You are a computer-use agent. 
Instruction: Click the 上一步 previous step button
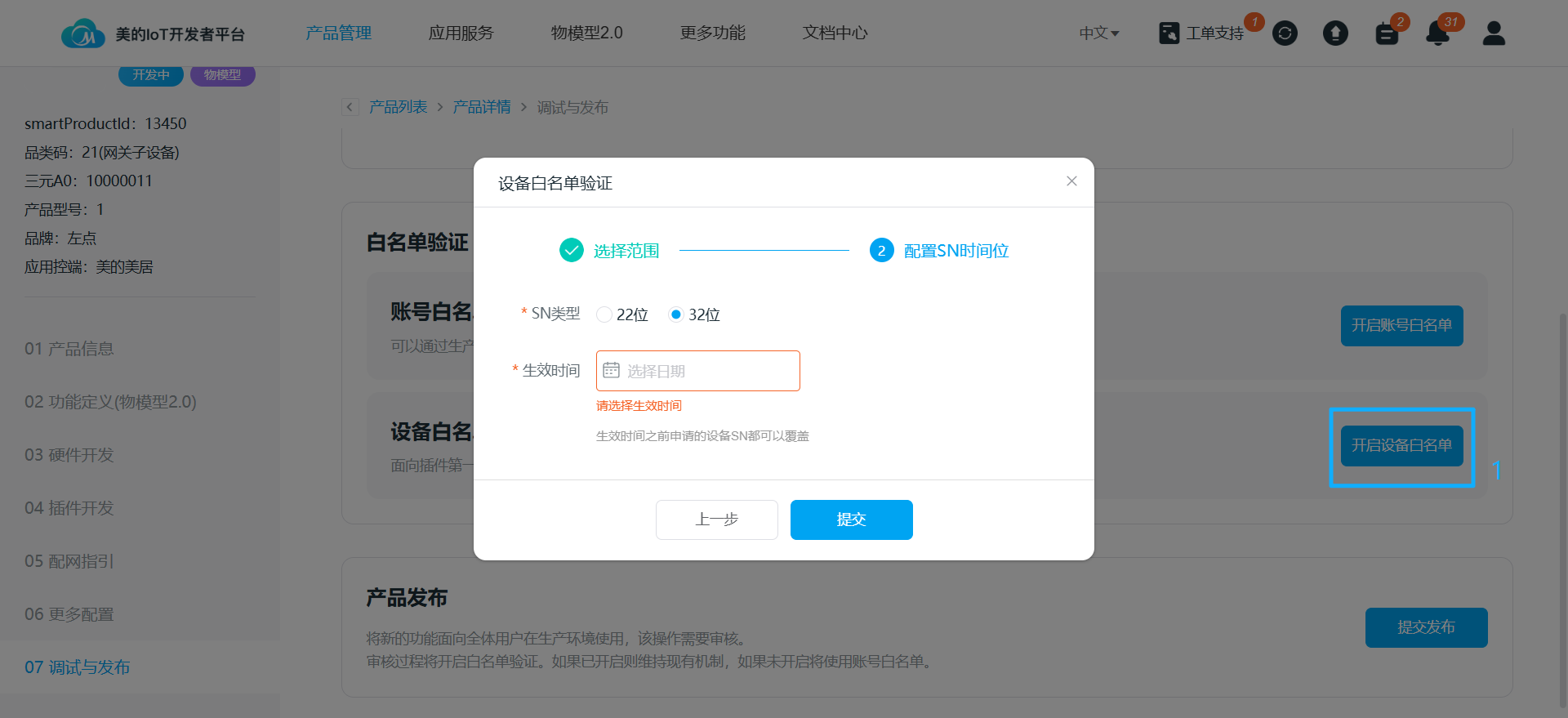[716, 520]
